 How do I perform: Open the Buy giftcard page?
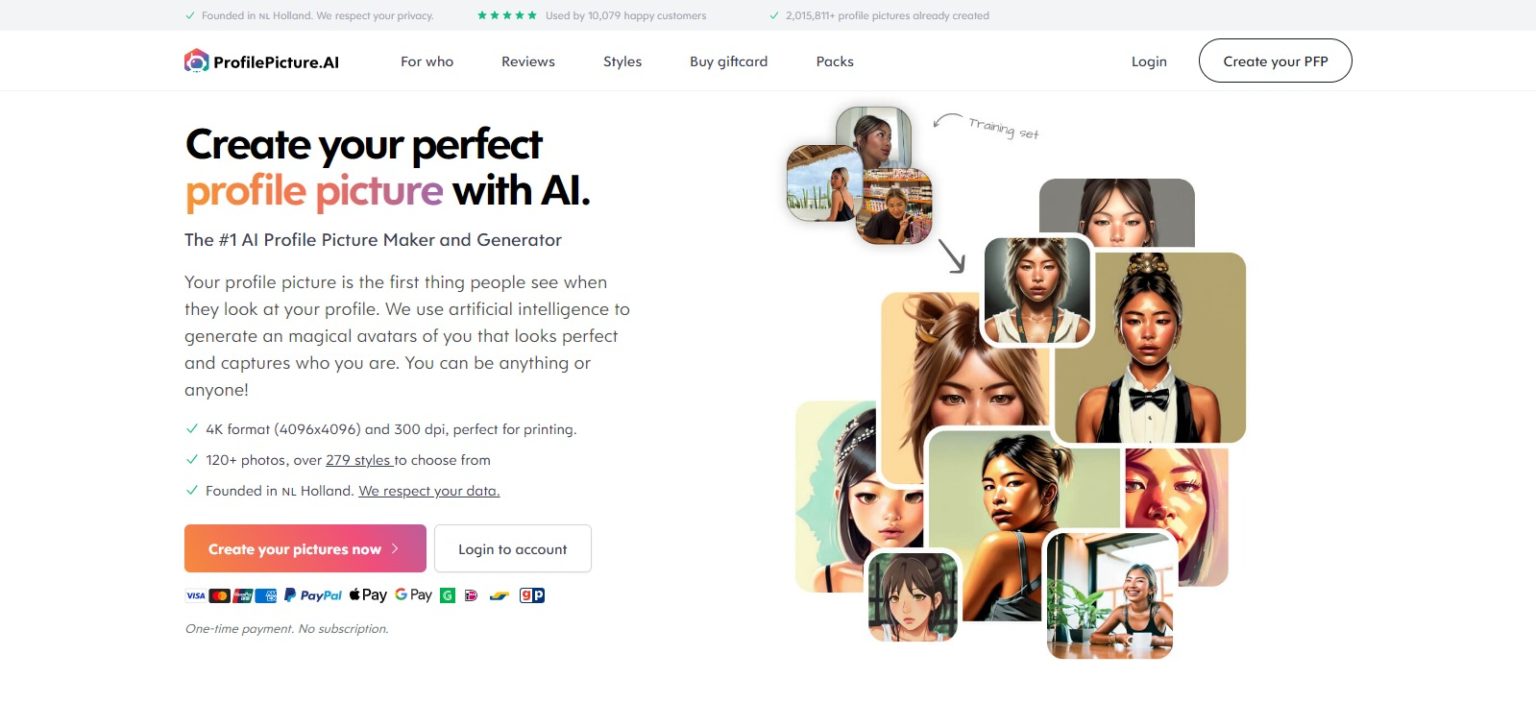(729, 61)
